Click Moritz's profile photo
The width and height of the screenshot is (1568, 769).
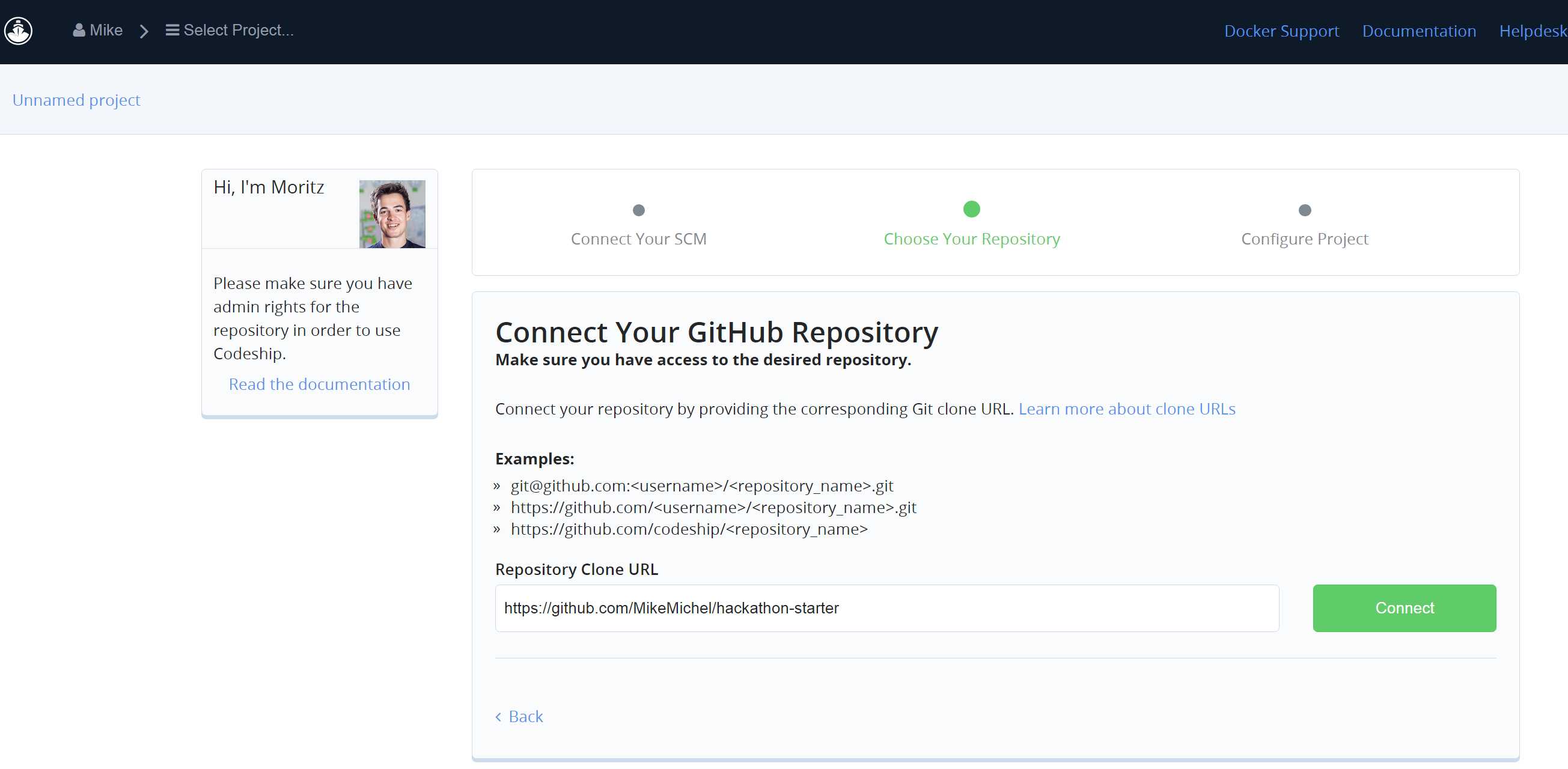[x=392, y=213]
